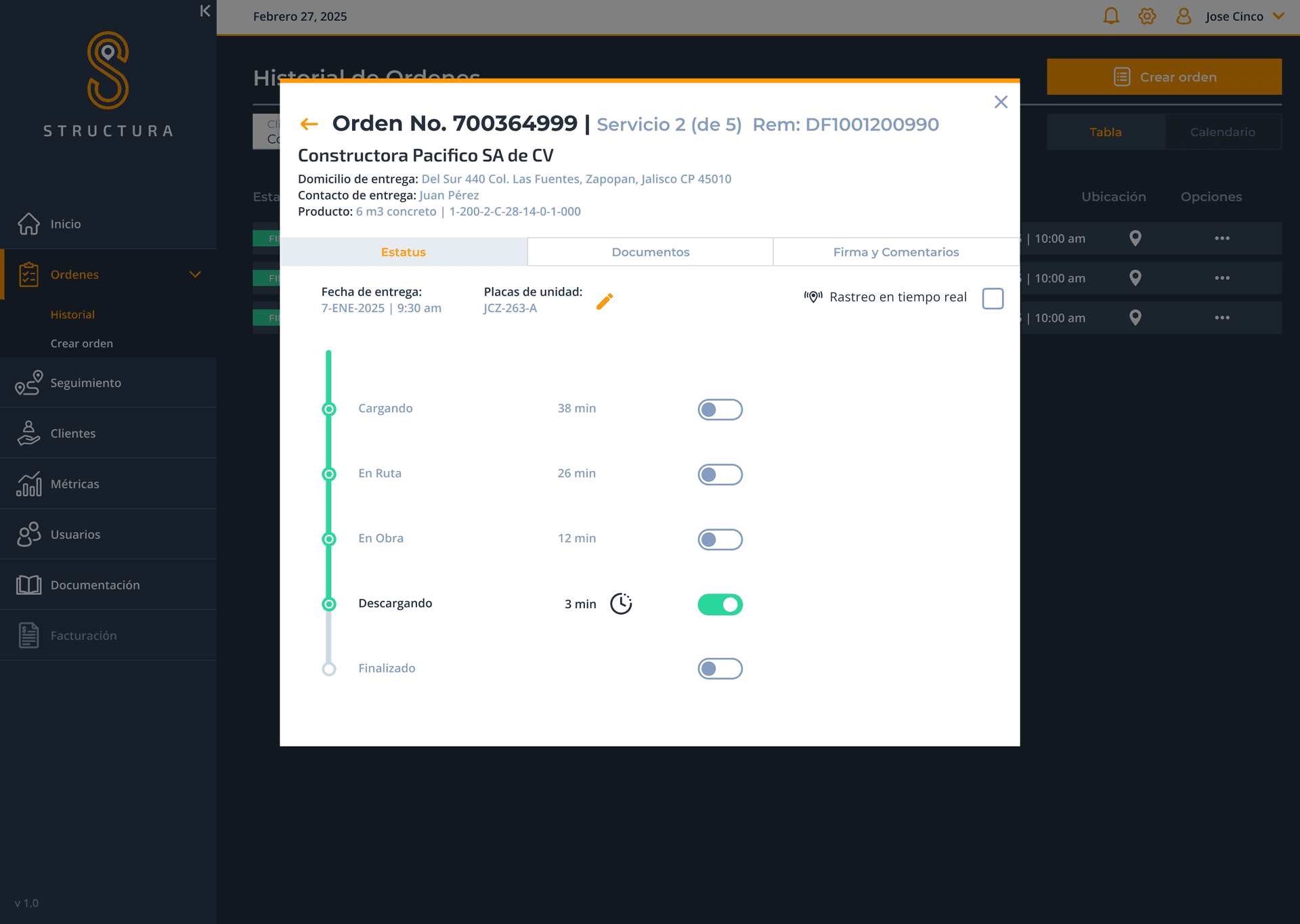The width and height of the screenshot is (1300, 924).
Task: Collapse the Ordenes menu chevron
Action: tap(195, 275)
